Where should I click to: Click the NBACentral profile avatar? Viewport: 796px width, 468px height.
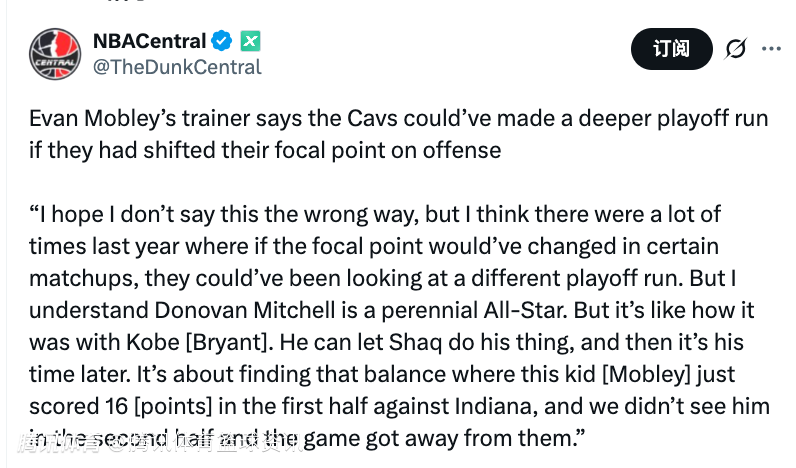point(55,53)
